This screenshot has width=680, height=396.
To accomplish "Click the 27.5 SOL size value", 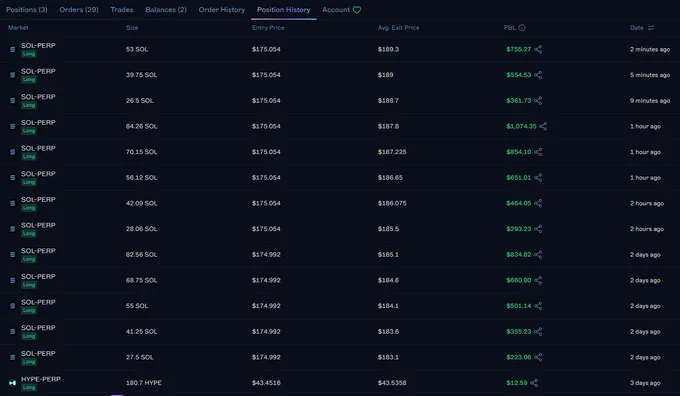I will pos(140,357).
